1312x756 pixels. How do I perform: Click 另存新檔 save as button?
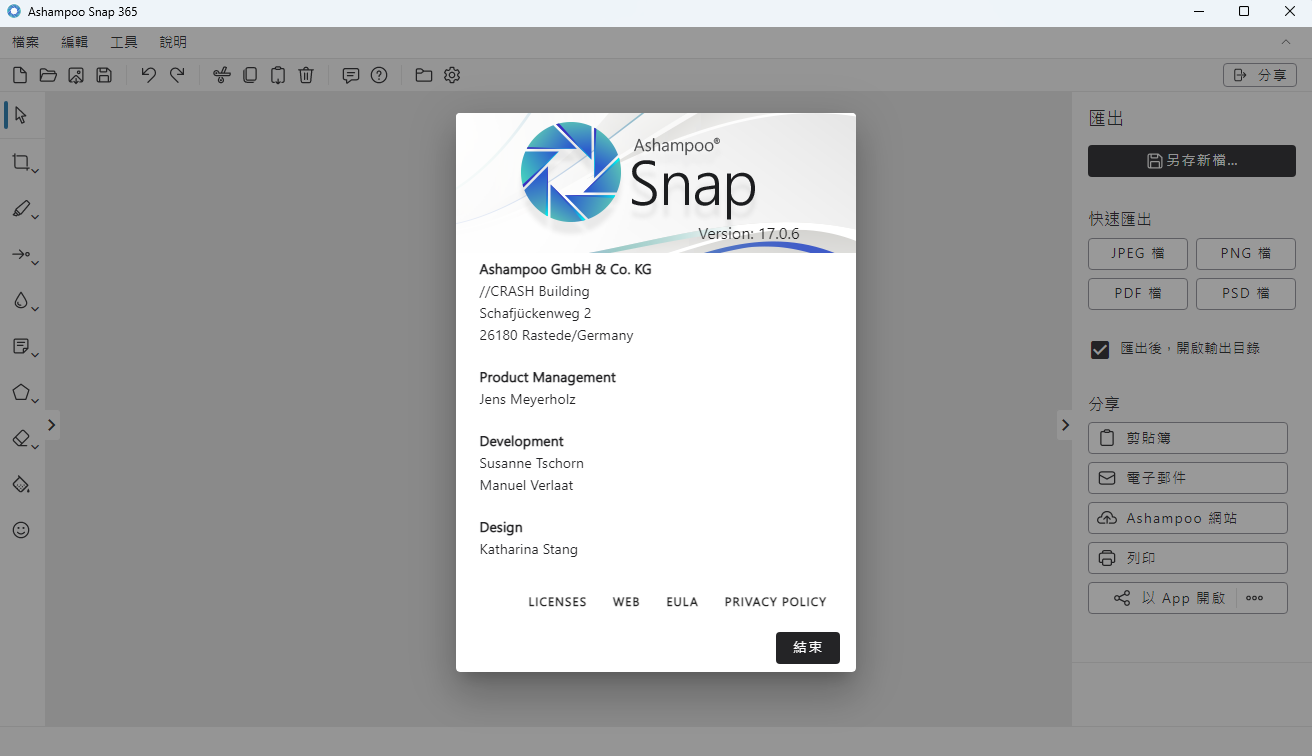click(x=1192, y=161)
